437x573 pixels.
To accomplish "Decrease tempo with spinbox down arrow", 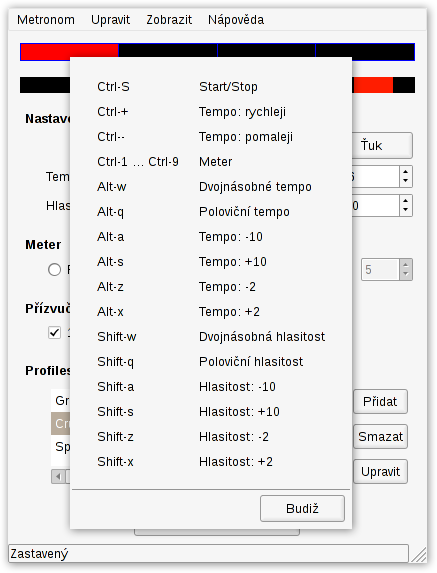I will tap(406, 182).
